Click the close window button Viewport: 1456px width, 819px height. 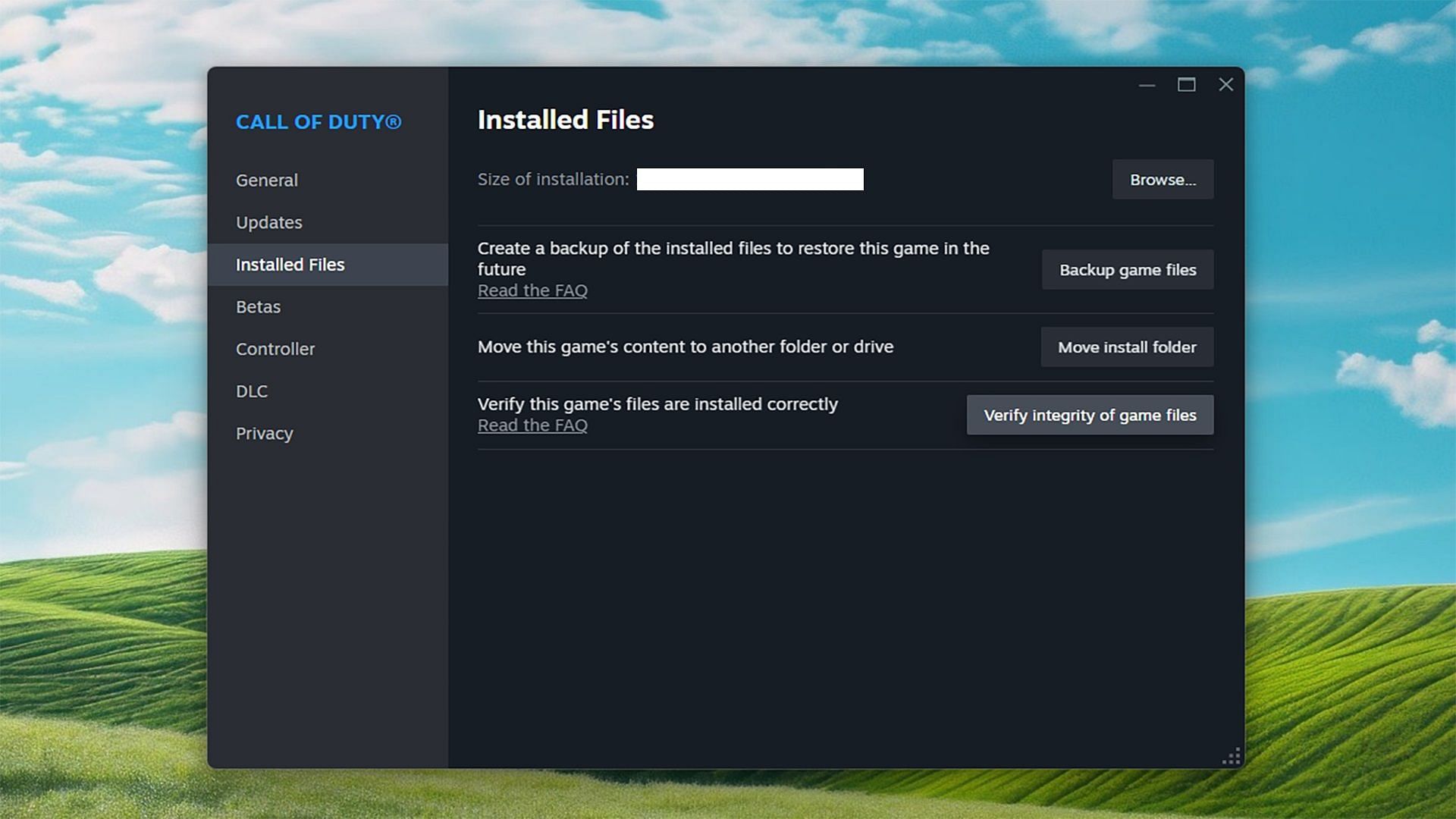[1226, 84]
